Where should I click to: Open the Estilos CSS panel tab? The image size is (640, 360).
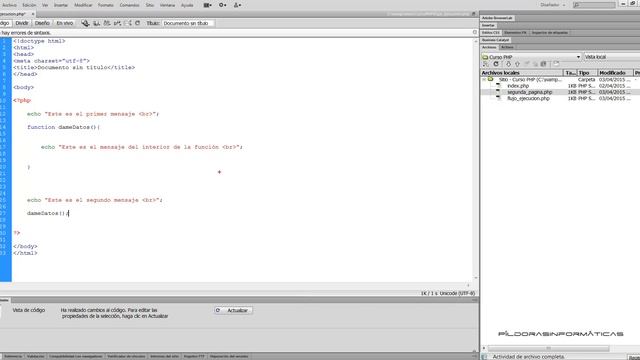(490, 33)
